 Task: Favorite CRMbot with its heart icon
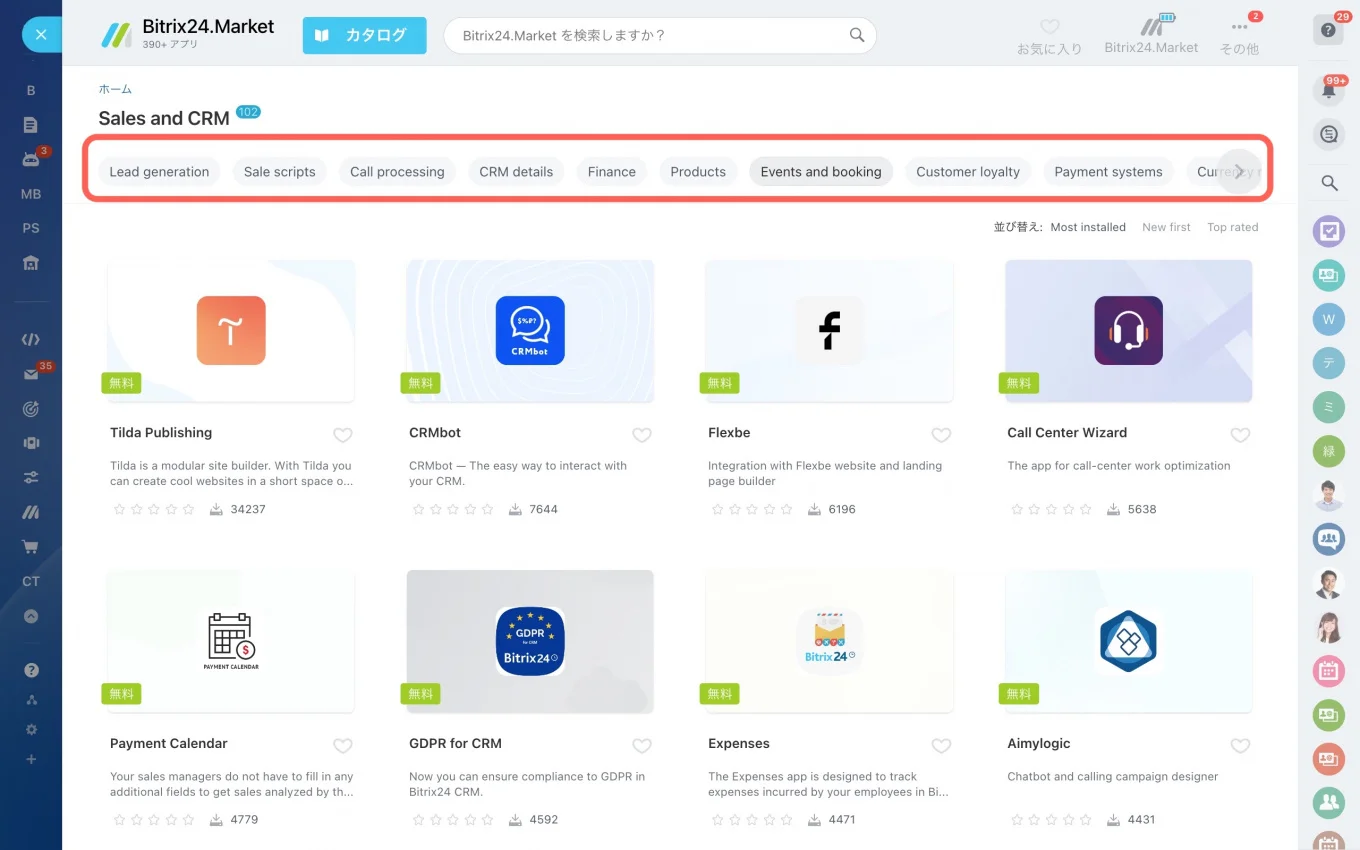(x=642, y=435)
